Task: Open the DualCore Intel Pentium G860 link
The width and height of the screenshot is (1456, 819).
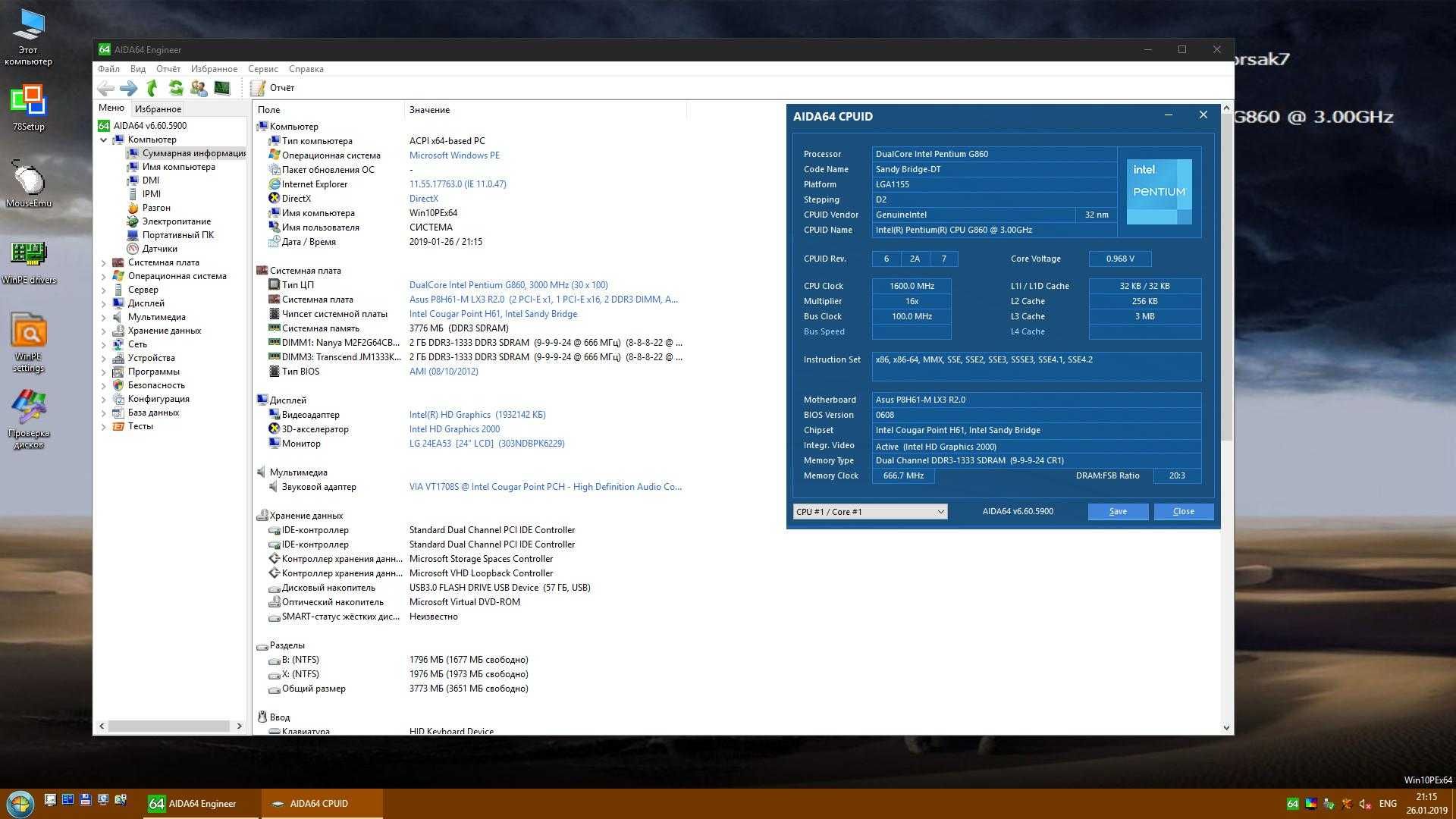Action: [x=508, y=285]
